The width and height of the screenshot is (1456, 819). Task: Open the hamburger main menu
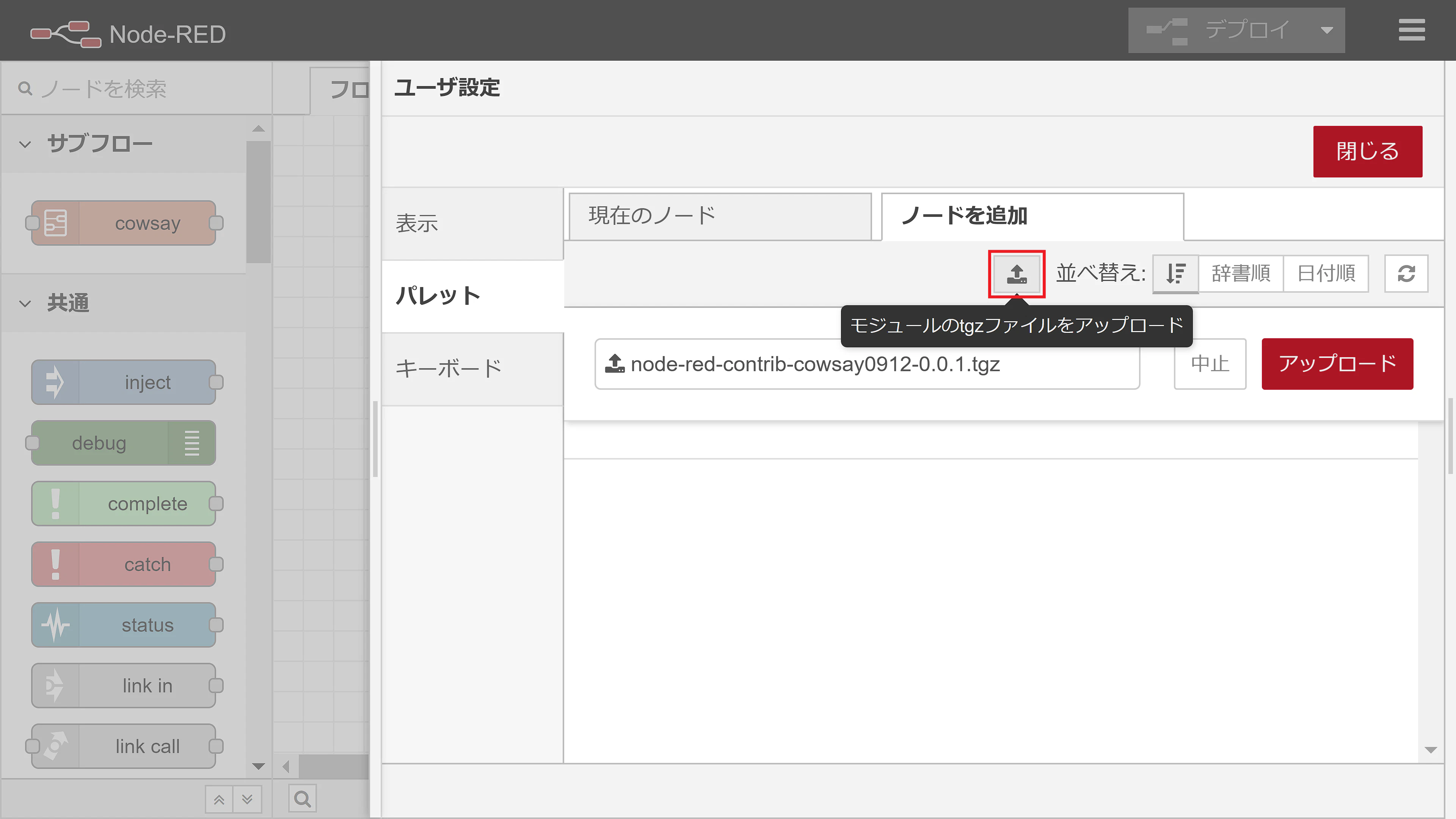[1411, 30]
